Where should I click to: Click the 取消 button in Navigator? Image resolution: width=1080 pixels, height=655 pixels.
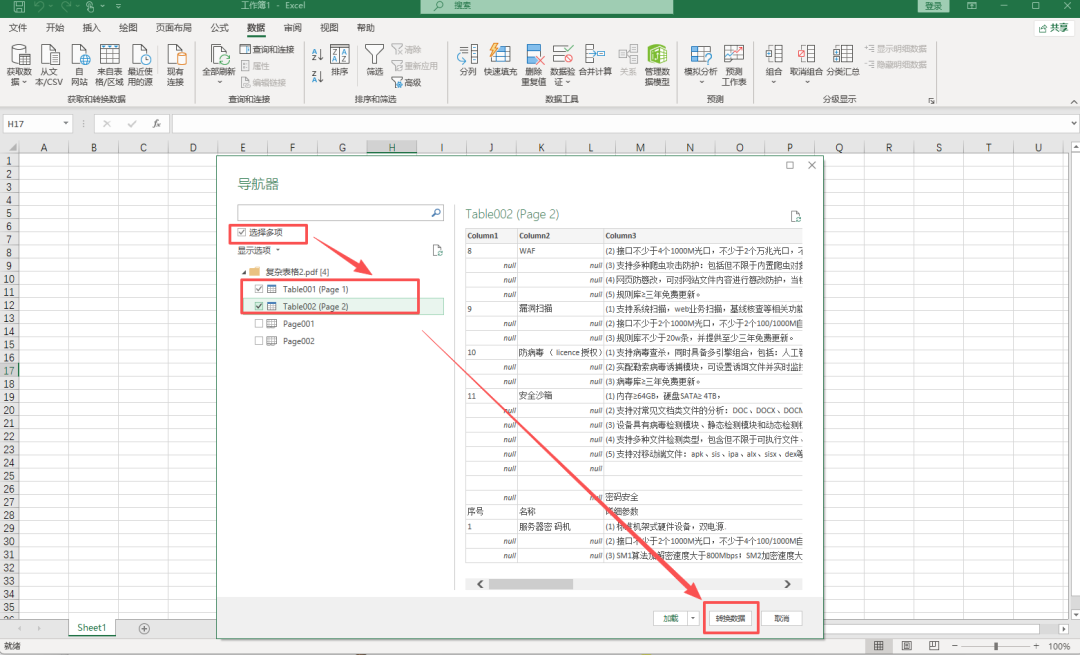point(782,618)
